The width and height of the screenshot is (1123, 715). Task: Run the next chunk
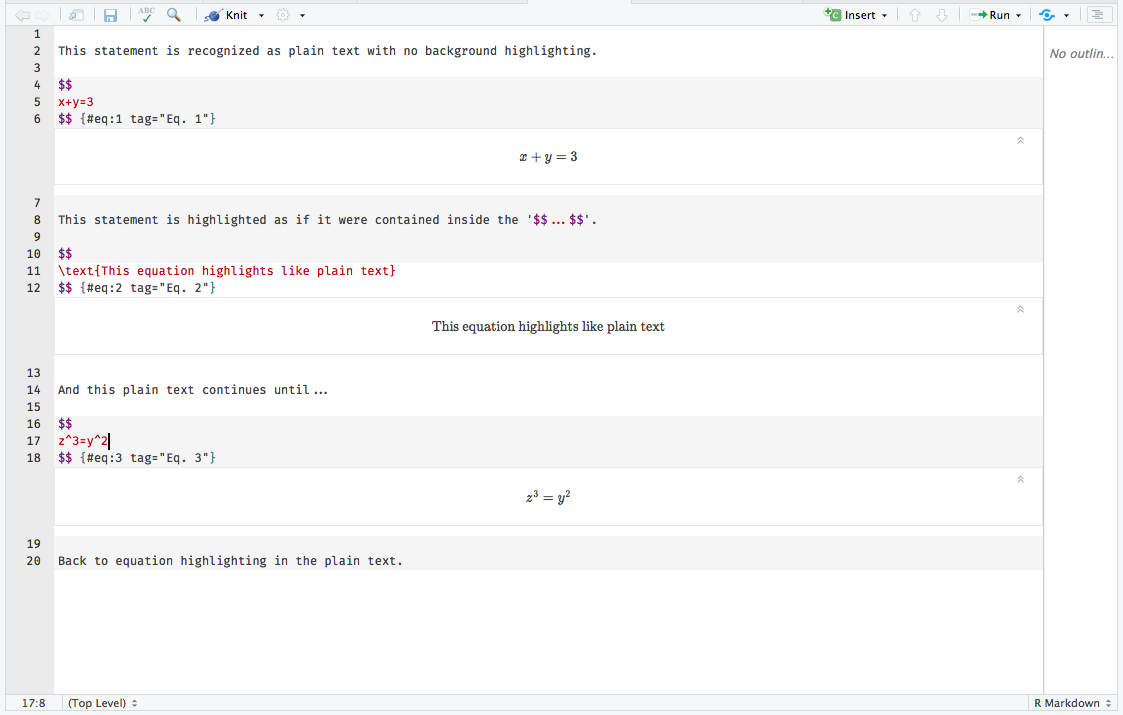940,14
